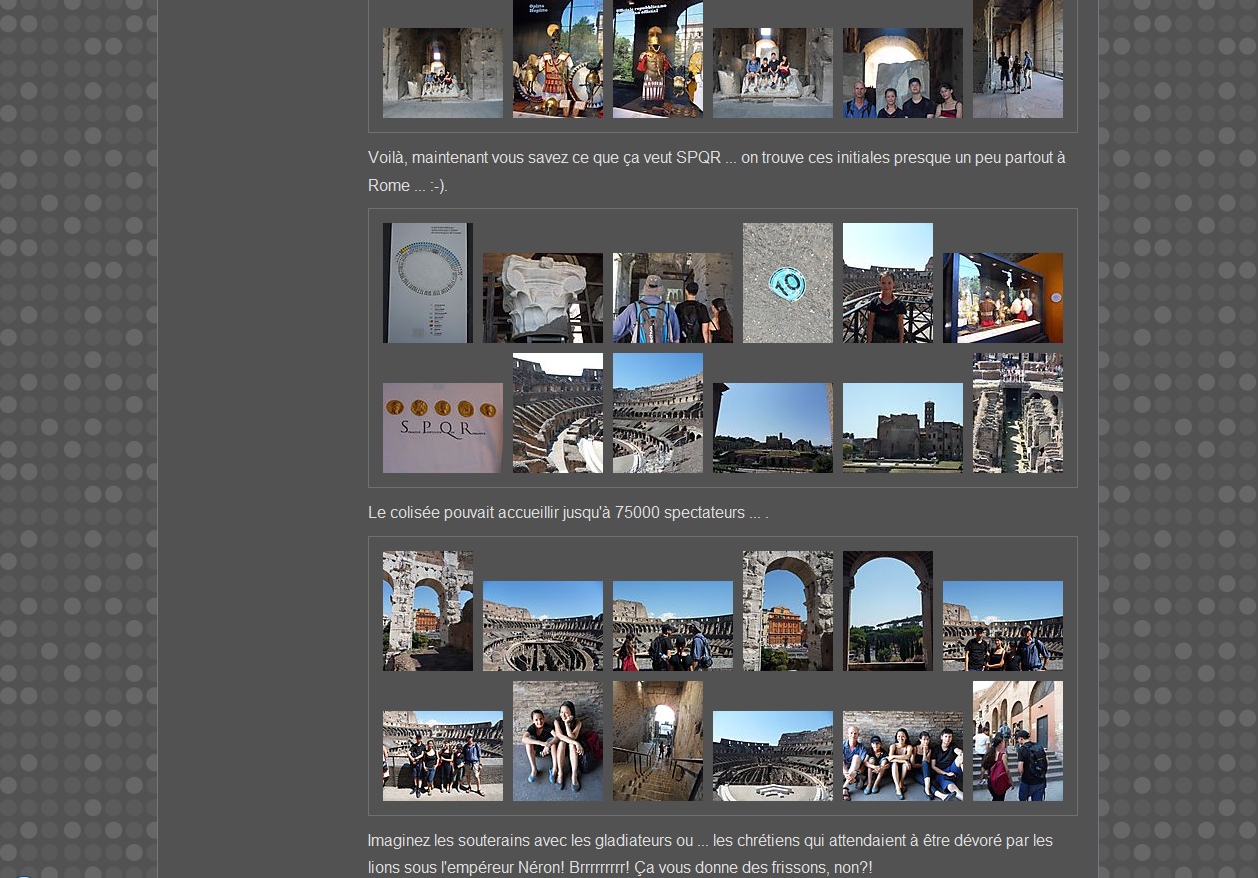
Task: Open the museum display case photo with orange wall
Action: [1002, 298]
